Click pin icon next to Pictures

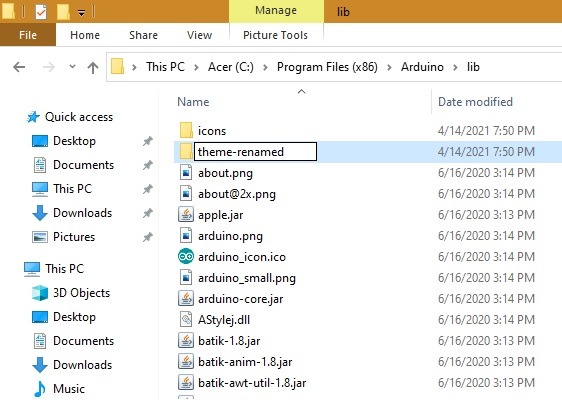(x=148, y=237)
